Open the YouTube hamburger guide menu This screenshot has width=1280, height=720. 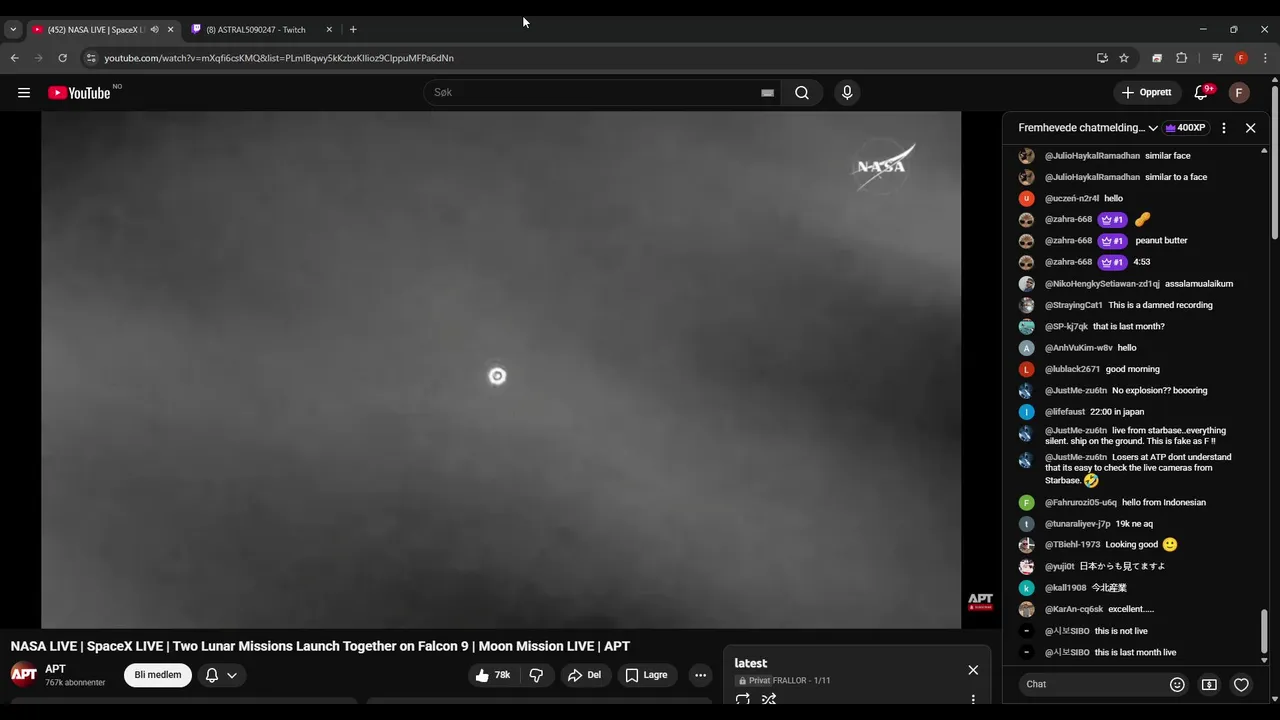coord(24,93)
